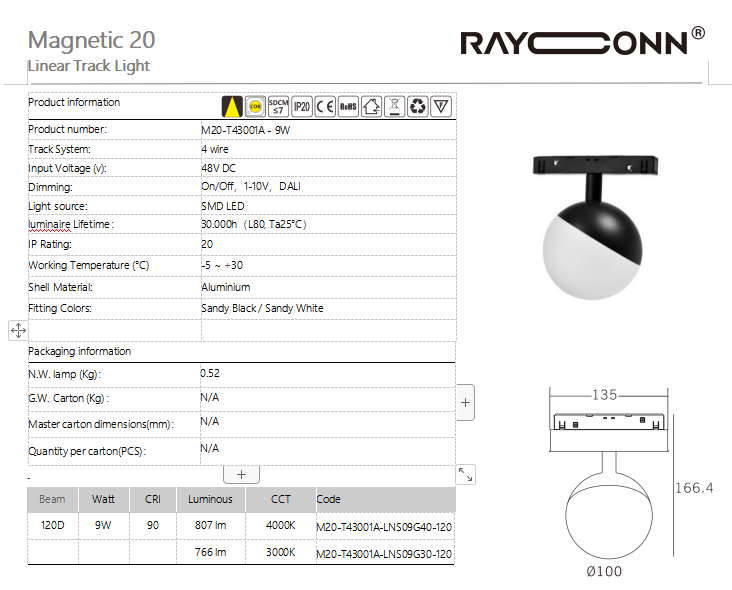Click the product number 'M20-T43001A - 9W'
Image resolution: width=732 pixels, height=590 pixels.
tap(246, 130)
